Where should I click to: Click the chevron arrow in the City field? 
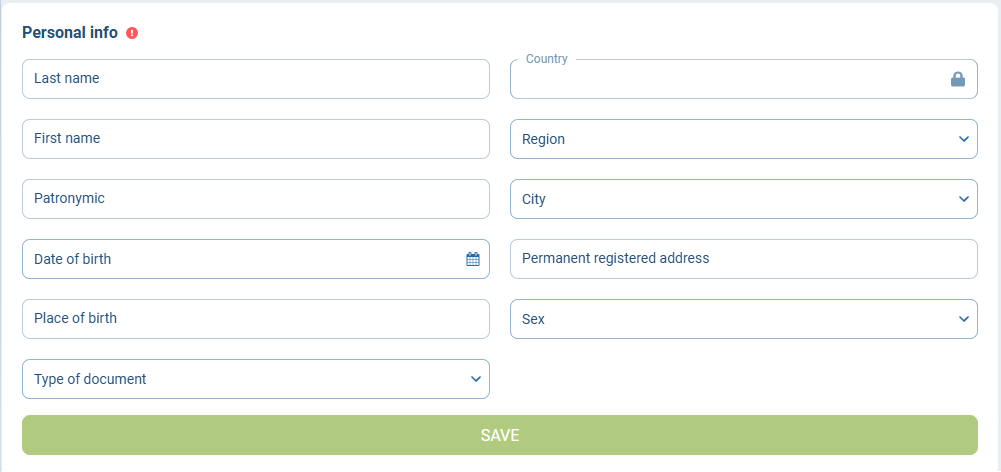point(963,199)
